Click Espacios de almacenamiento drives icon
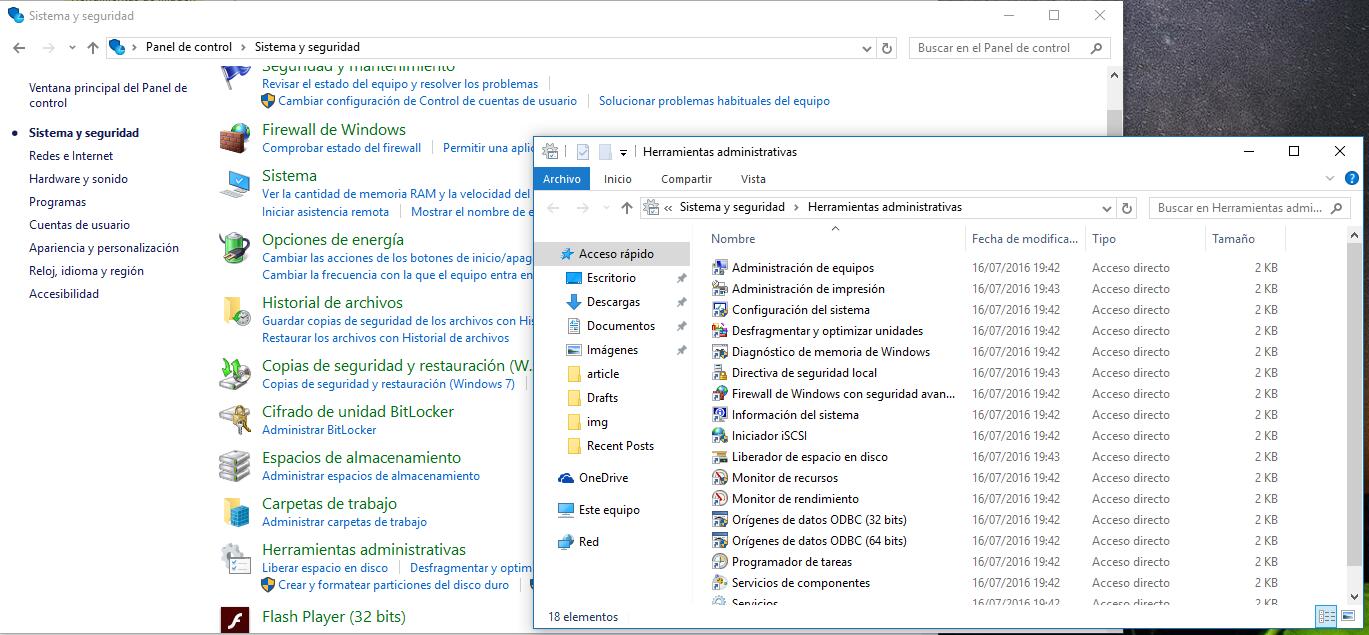Viewport: 1369px width, 635px height. pos(235,466)
